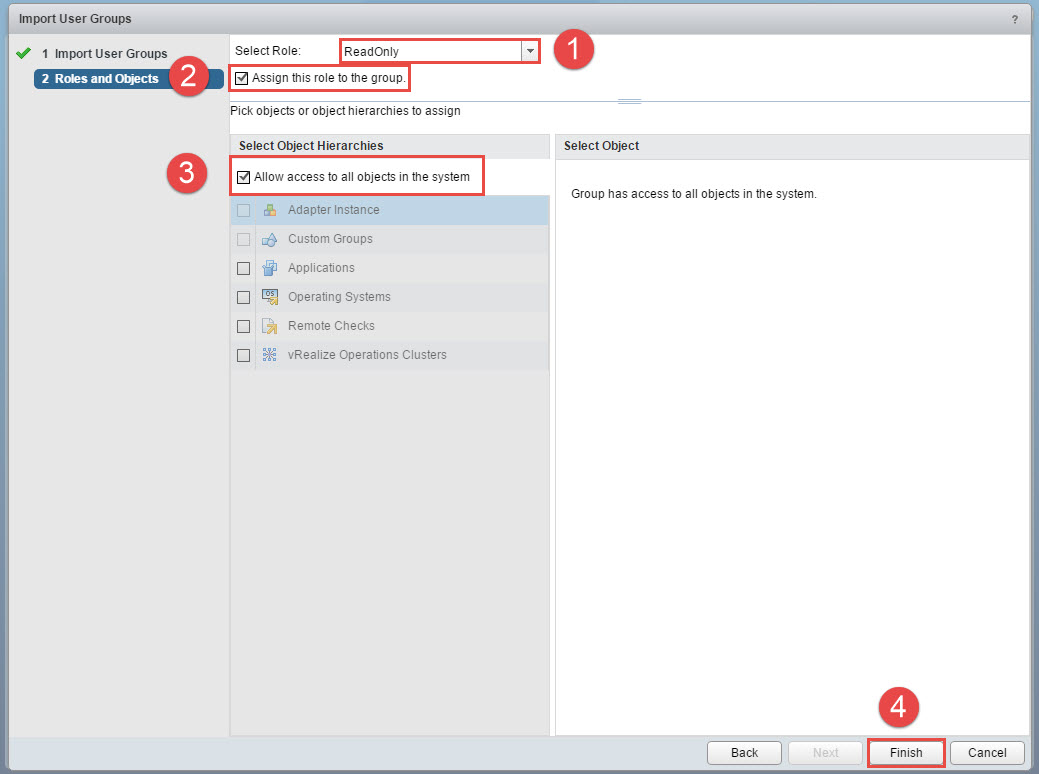Image resolution: width=1039 pixels, height=774 pixels.
Task: Click the Adapter Instance icon
Action: [269, 211]
